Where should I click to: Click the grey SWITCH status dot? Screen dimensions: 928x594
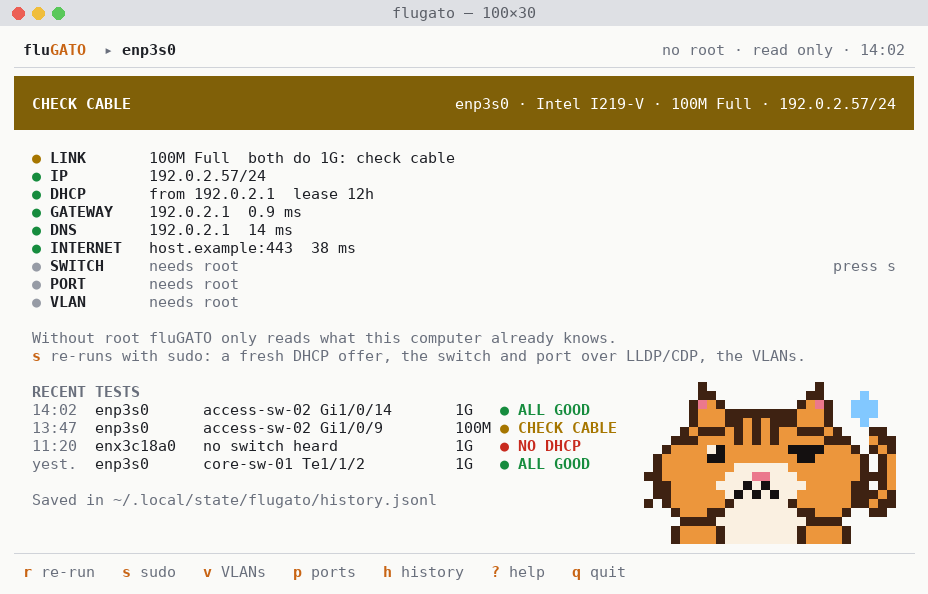tap(37, 267)
